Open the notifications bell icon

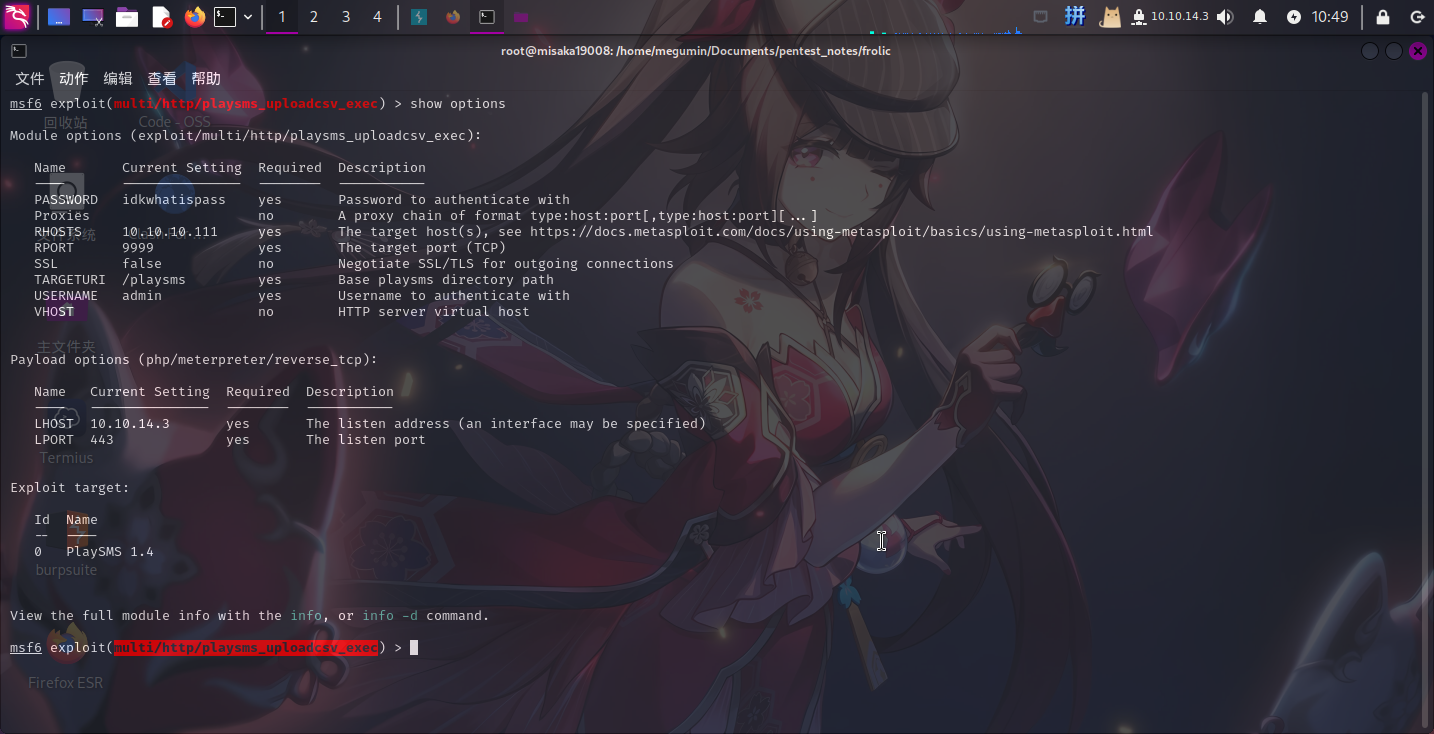click(1260, 17)
